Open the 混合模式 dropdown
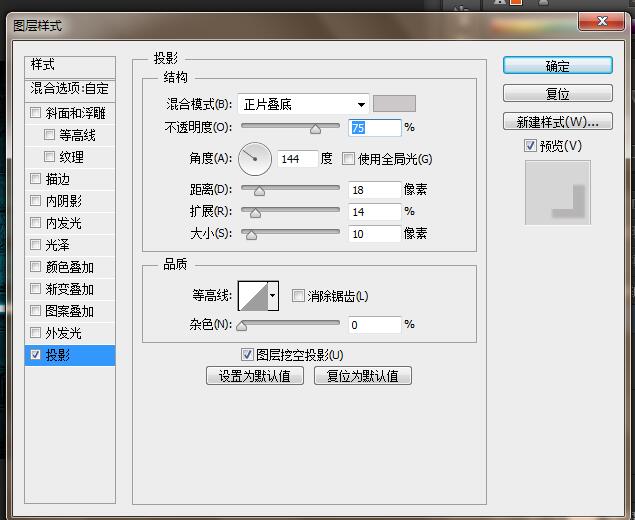The image size is (635, 520). 303,104
